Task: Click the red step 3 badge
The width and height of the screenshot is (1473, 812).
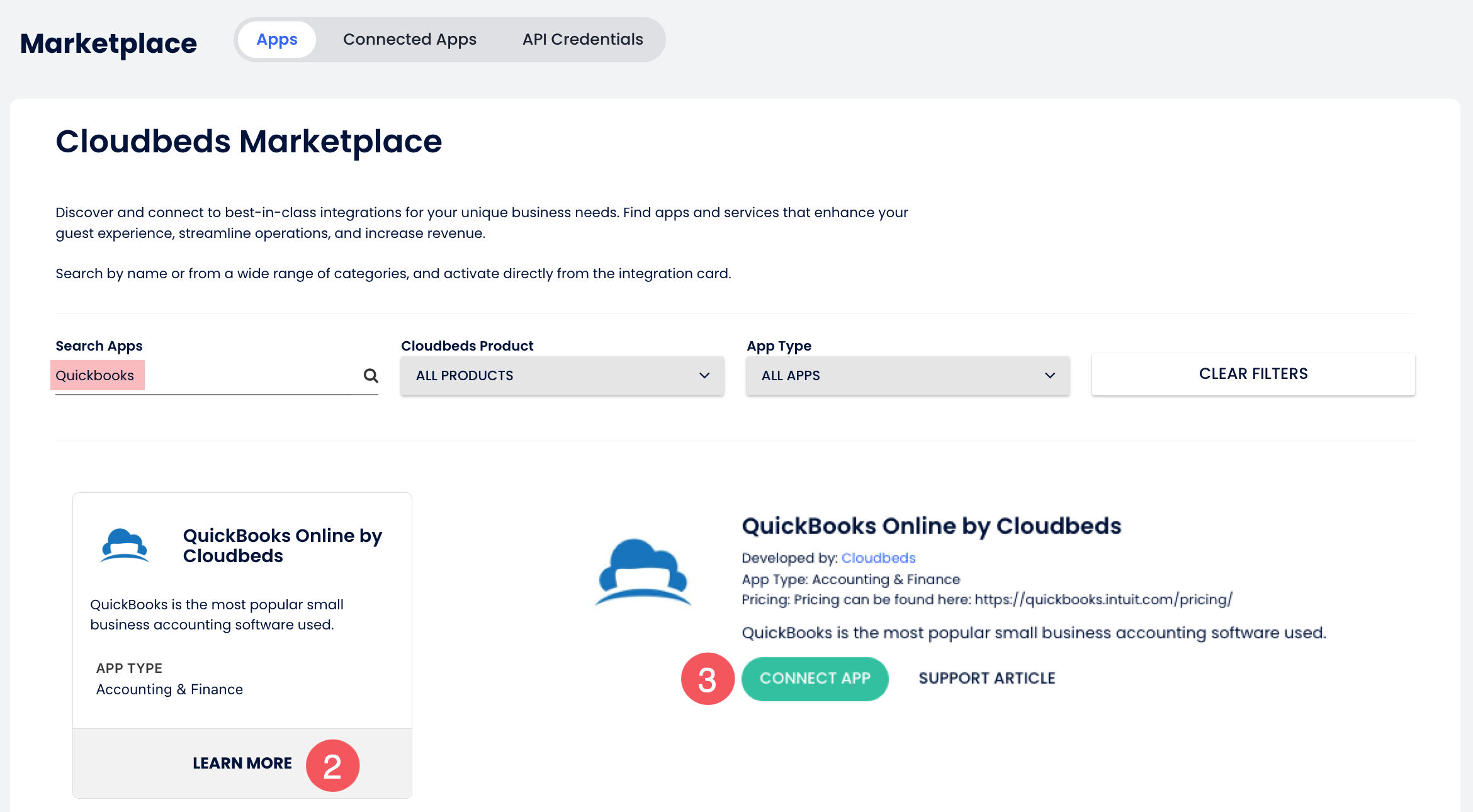Action: click(x=708, y=679)
